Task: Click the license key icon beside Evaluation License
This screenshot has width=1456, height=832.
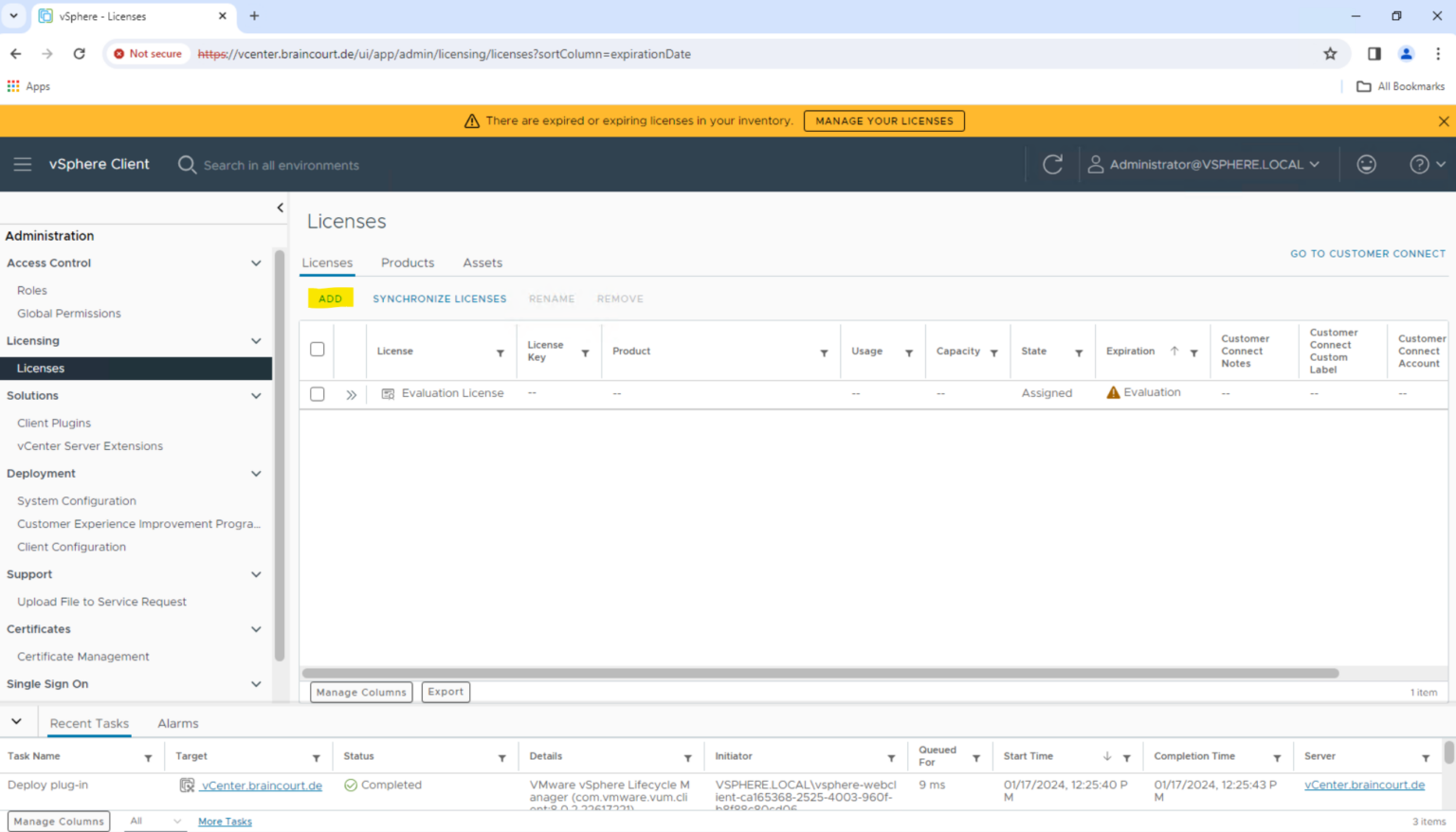Action: coord(388,392)
